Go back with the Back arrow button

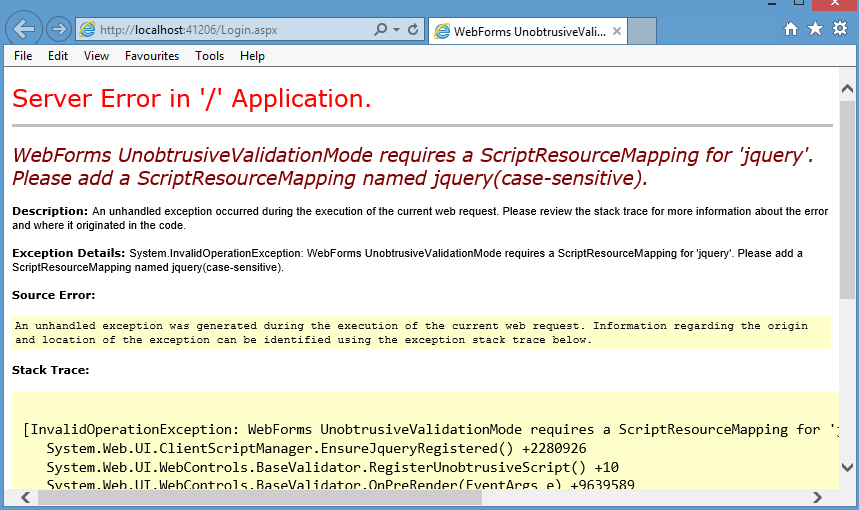pos(24,29)
